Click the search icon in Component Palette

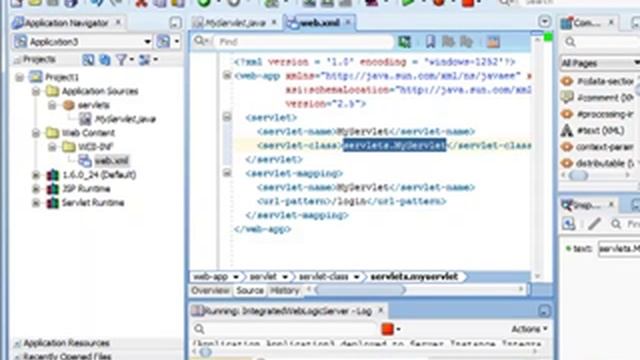[571, 42]
